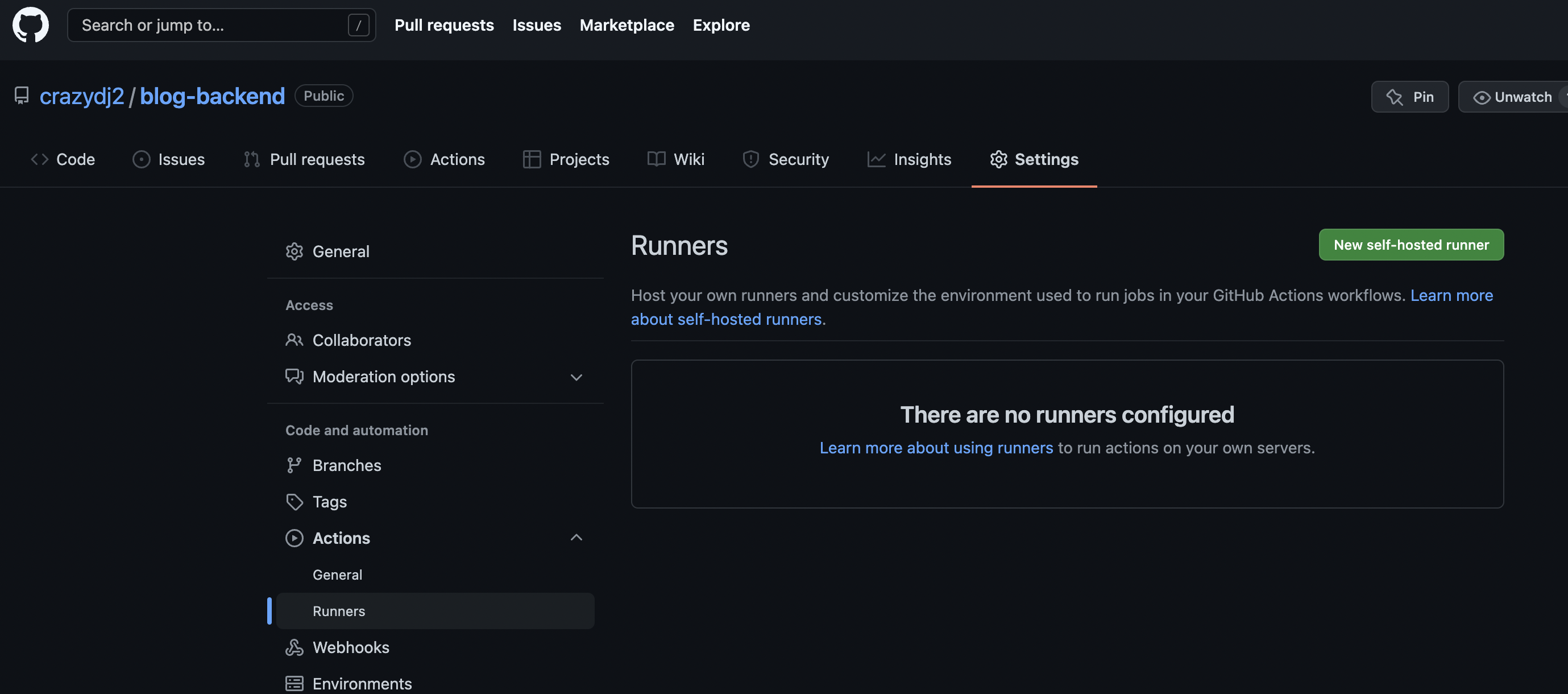Open Explore in top navigation

pos(721,25)
